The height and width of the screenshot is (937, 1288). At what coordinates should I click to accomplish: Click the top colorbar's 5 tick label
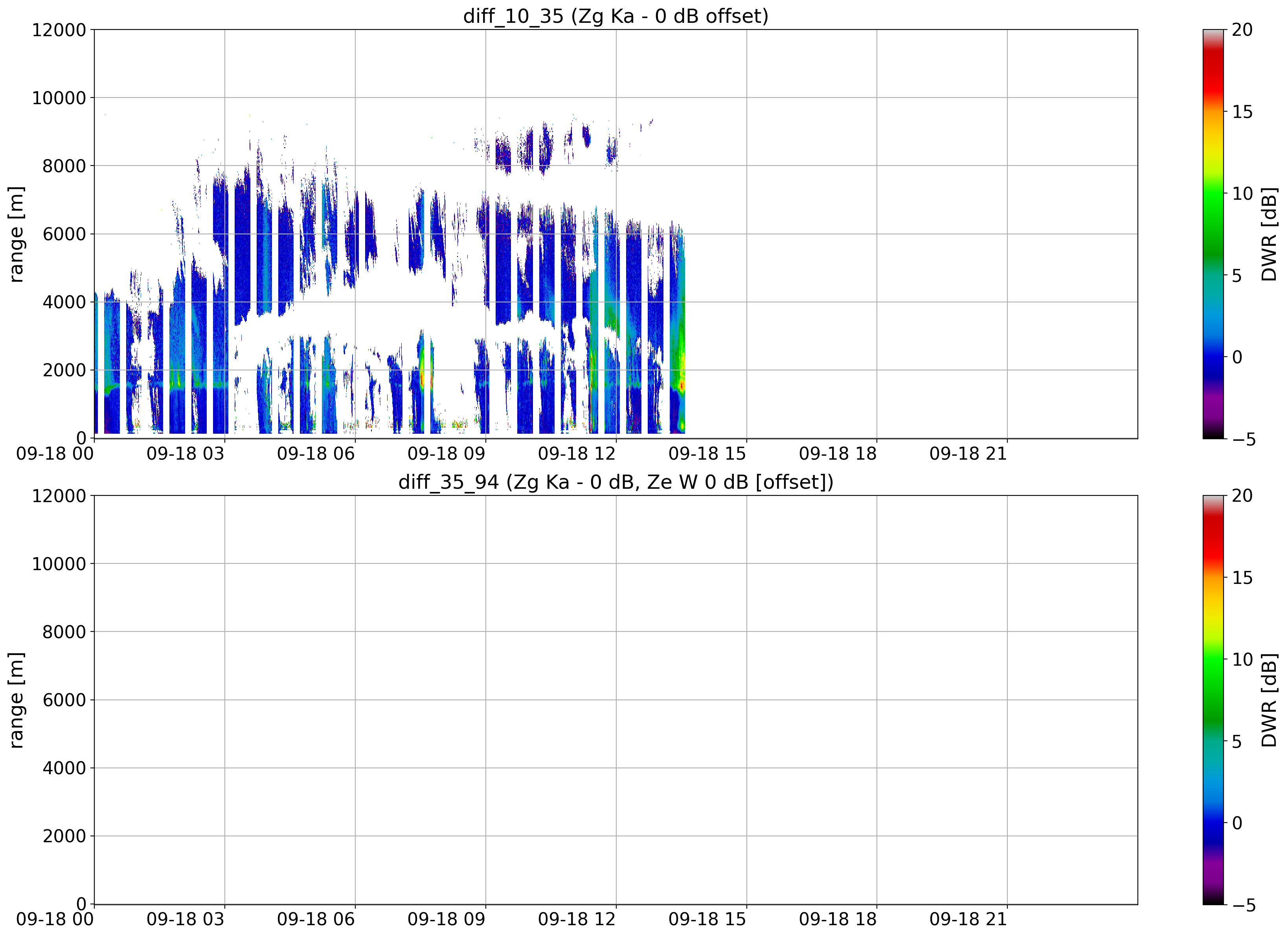(x=1237, y=276)
